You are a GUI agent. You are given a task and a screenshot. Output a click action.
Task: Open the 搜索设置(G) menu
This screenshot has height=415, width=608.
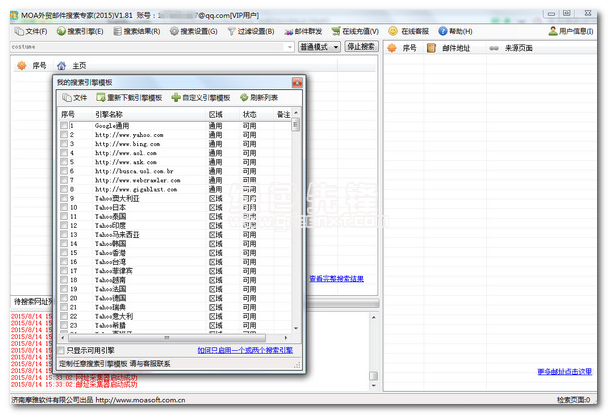coord(194,31)
